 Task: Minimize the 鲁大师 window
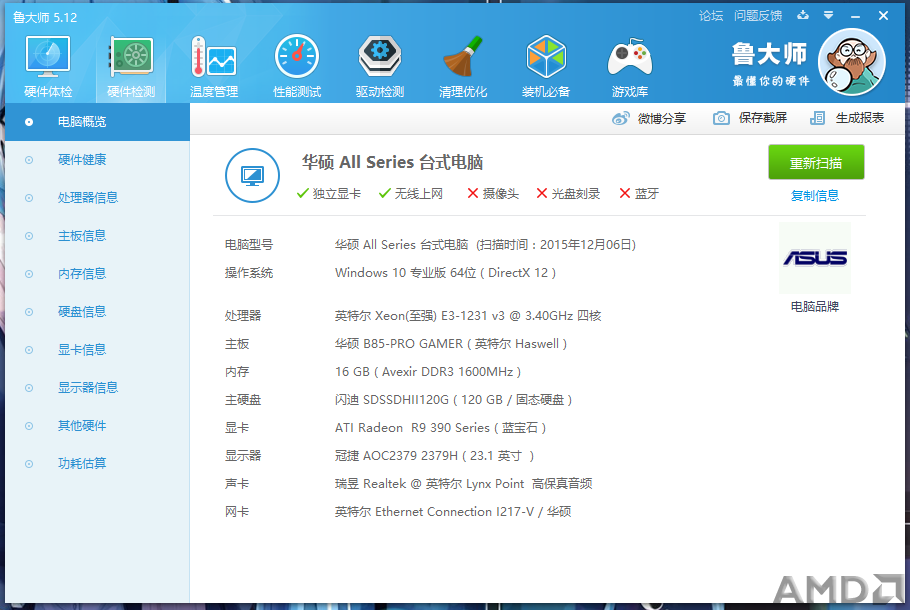click(x=855, y=16)
